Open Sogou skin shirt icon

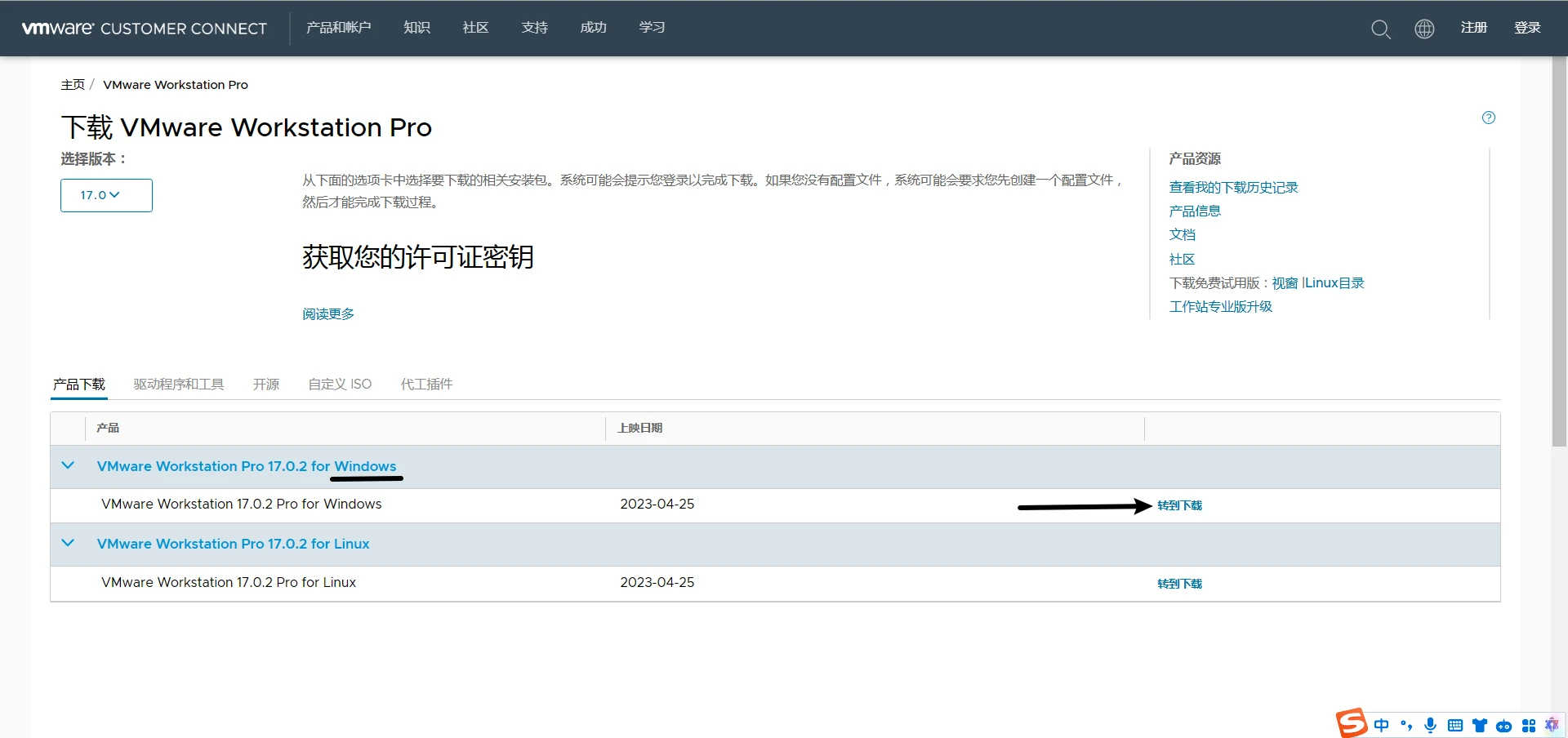(1480, 725)
